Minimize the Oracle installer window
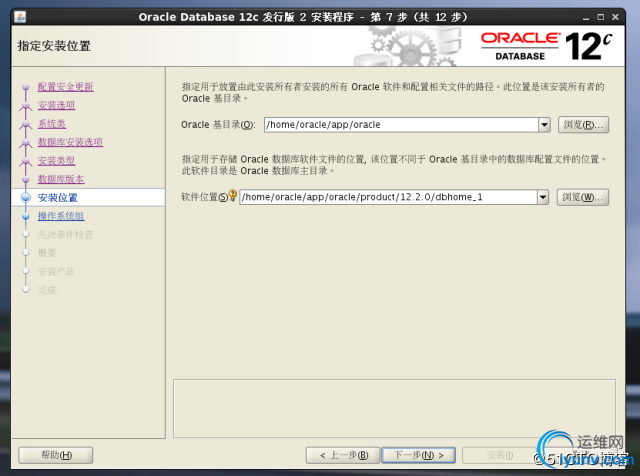The height and width of the screenshot is (476, 640). coord(586,17)
